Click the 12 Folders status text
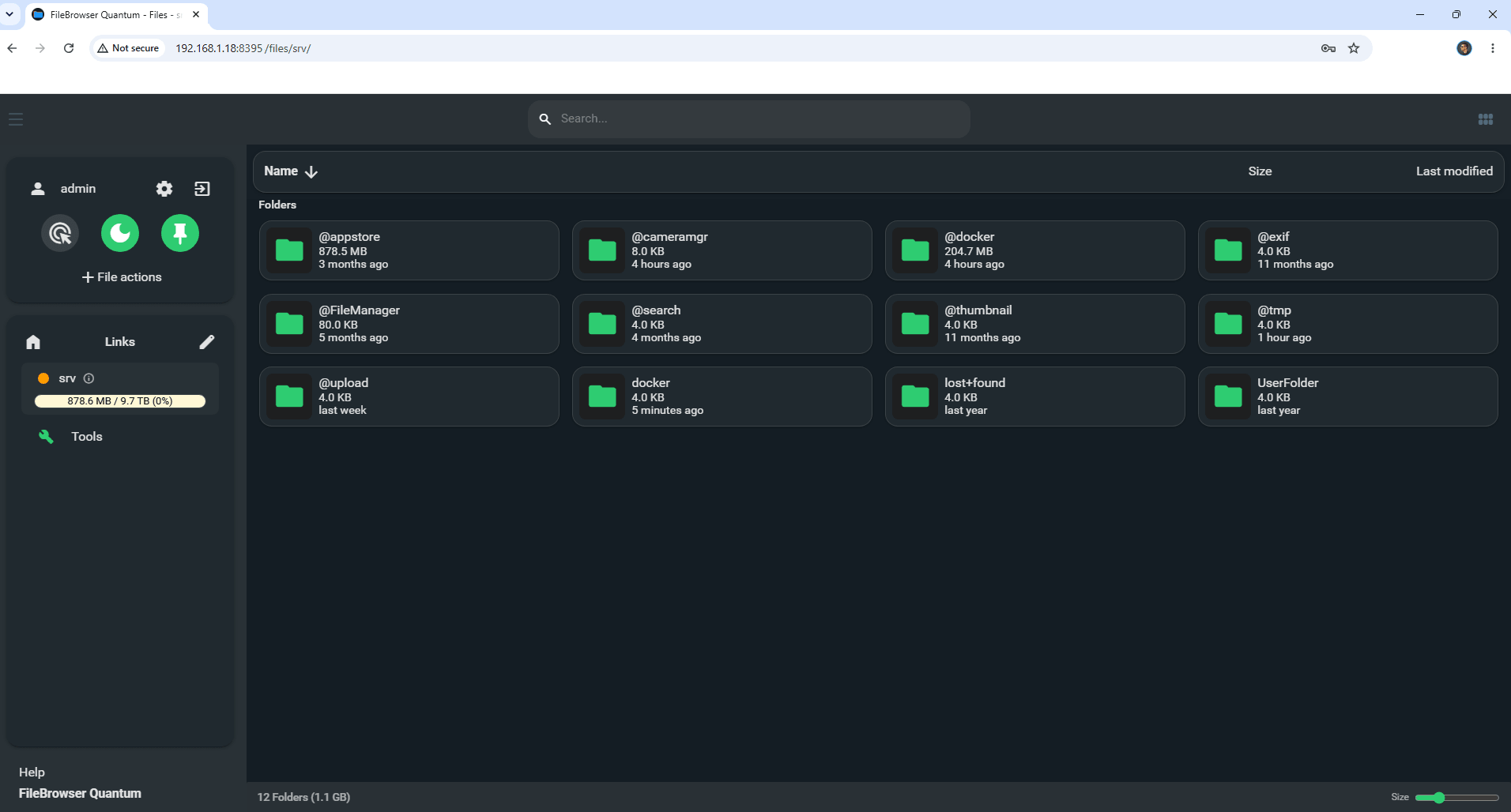Image resolution: width=1511 pixels, height=812 pixels. click(303, 798)
